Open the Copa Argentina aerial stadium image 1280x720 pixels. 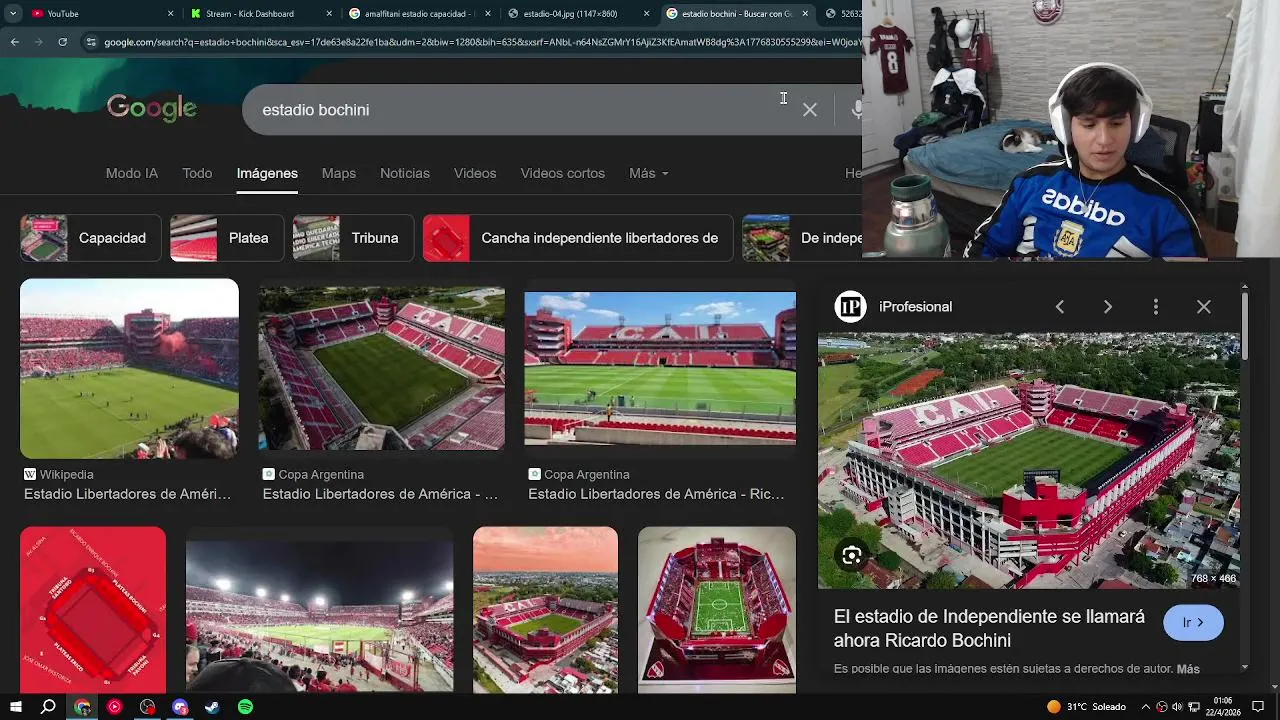[x=382, y=369]
